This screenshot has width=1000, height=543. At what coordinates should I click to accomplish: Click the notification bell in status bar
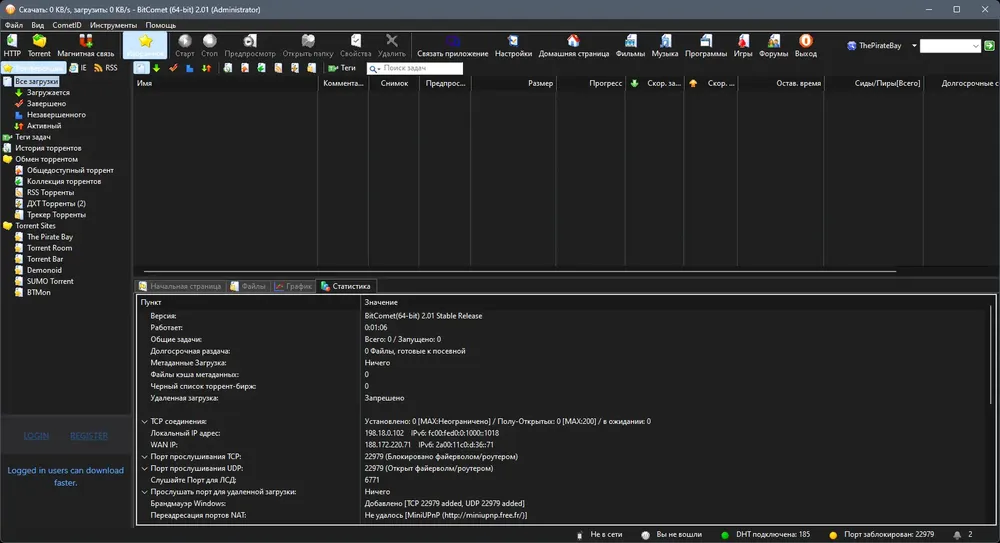[957, 535]
